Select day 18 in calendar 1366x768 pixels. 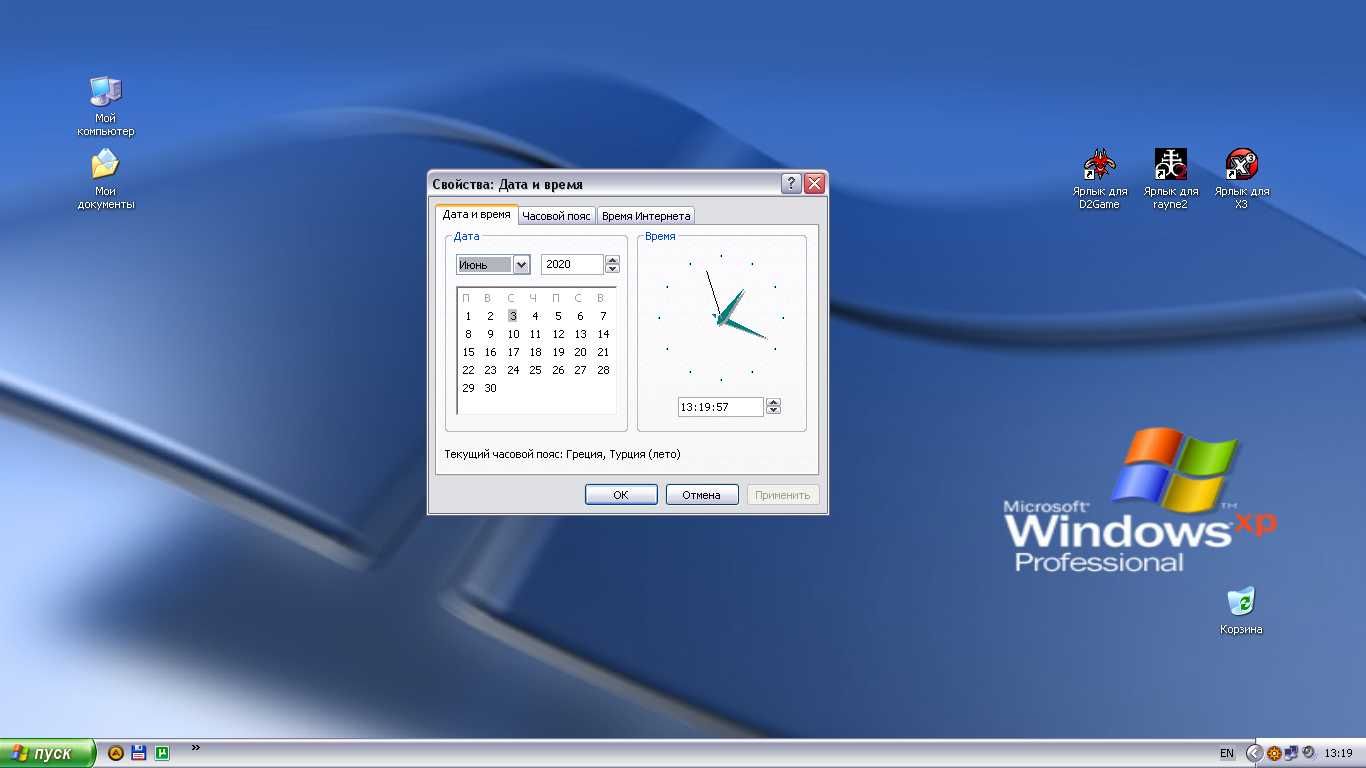pos(535,352)
